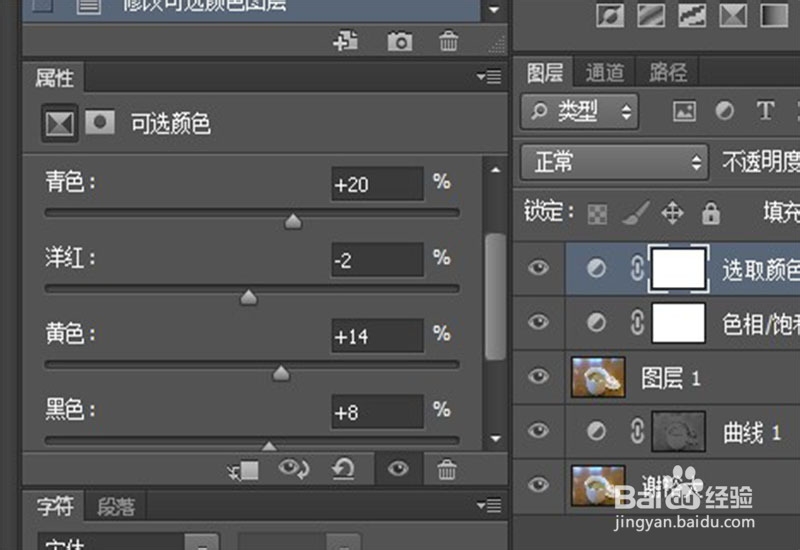This screenshot has width=800, height=550.
Task: Filter for adjustment layers icon
Action: [724, 110]
